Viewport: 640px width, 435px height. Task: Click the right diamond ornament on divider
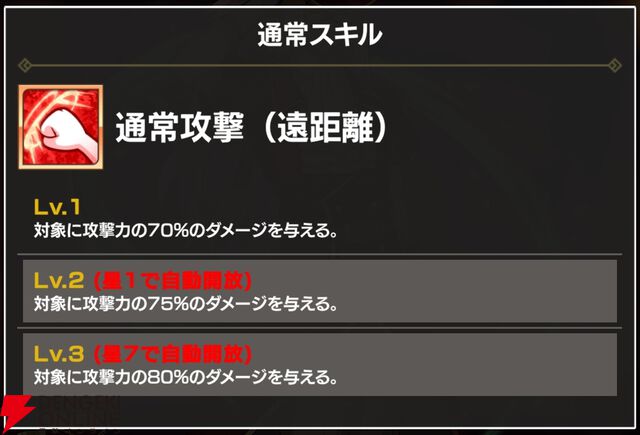click(x=614, y=67)
